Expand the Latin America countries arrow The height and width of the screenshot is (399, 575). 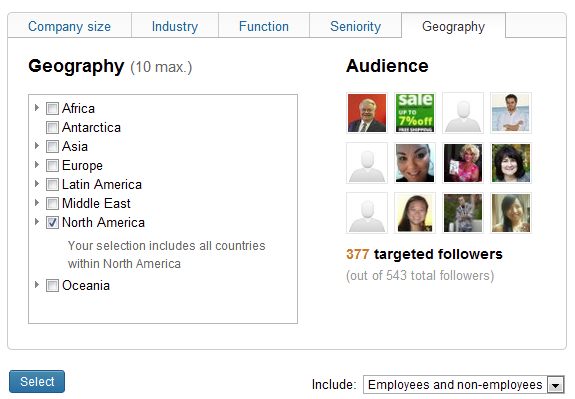(37, 183)
